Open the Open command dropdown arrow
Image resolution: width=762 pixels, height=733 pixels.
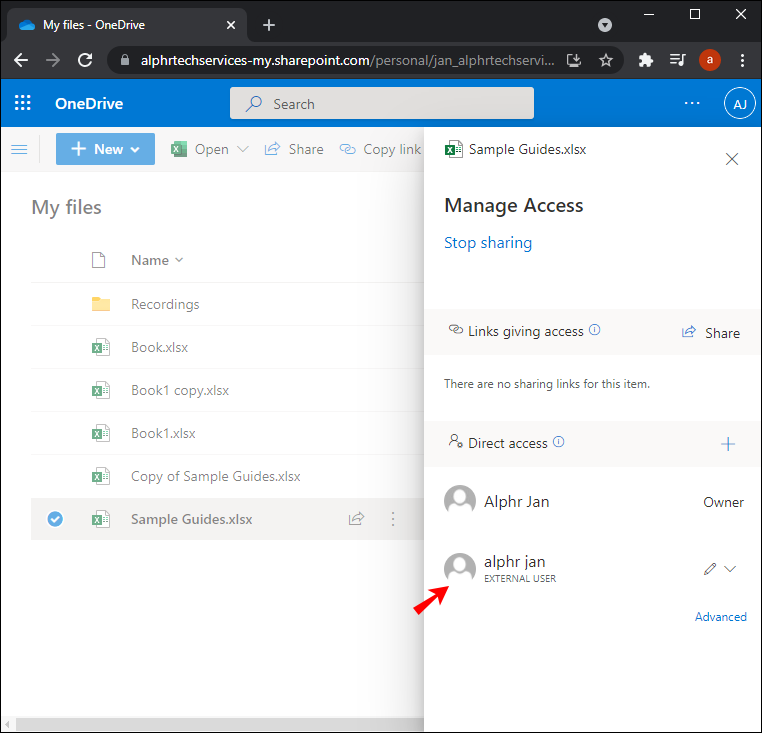click(243, 149)
